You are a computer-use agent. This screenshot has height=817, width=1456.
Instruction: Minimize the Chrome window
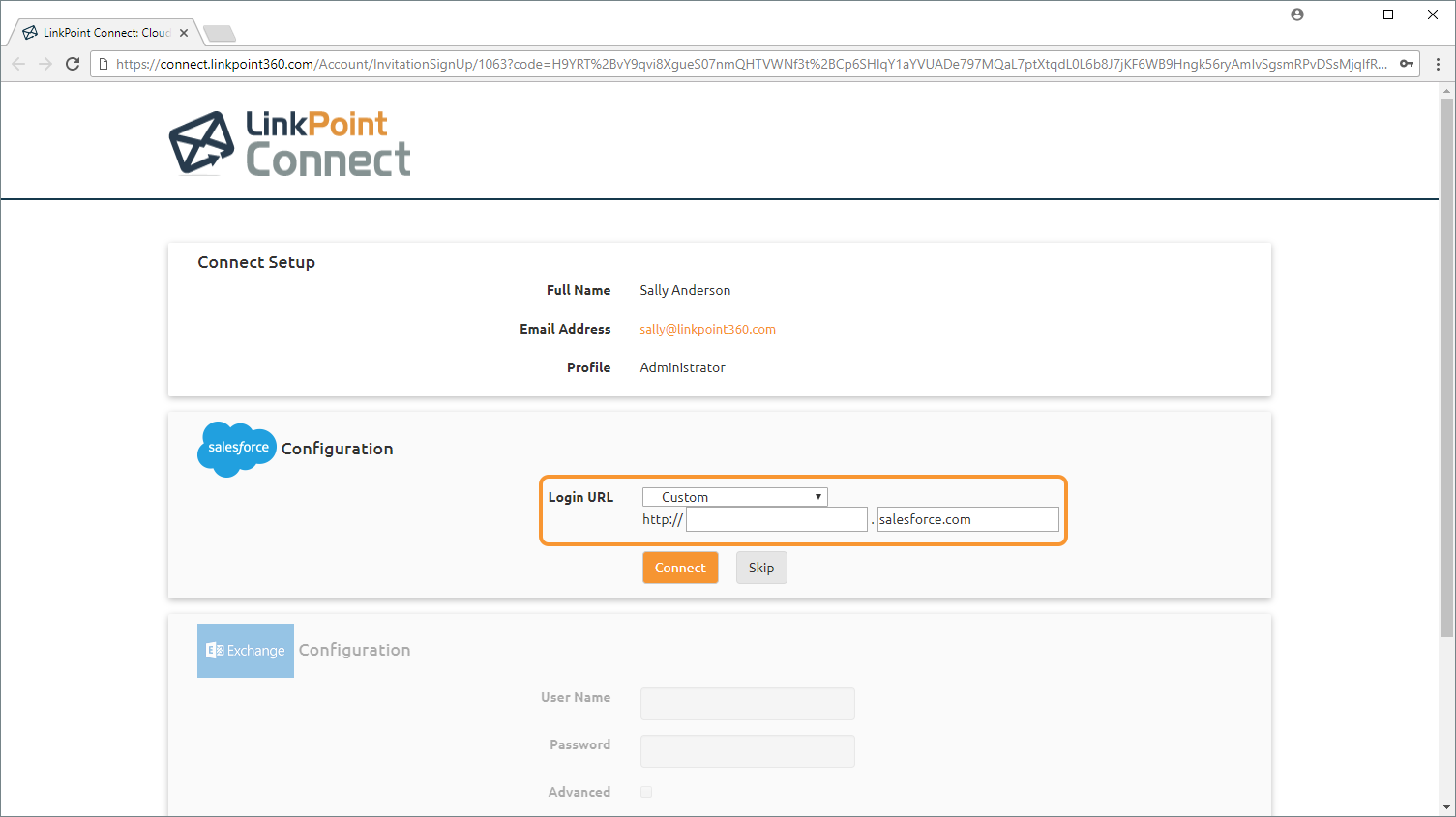pyautogui.click(x=1345, y=15)
